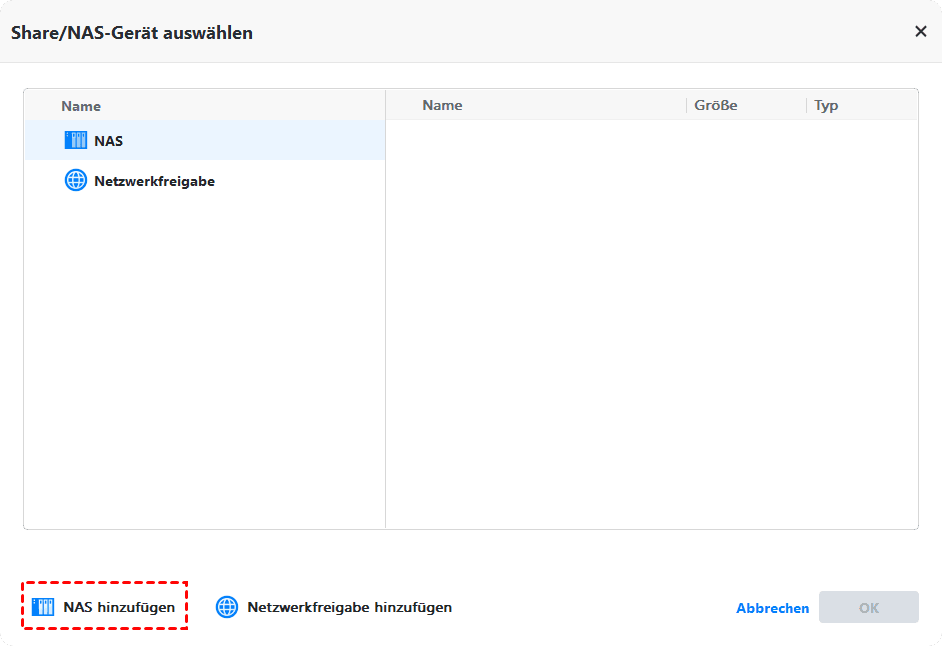Viewport: 942px width, 646px height.
Task: Close the Share/NAS-Gerät auswählen dialog
Action: pyautogui.click(x=920, y=32)
